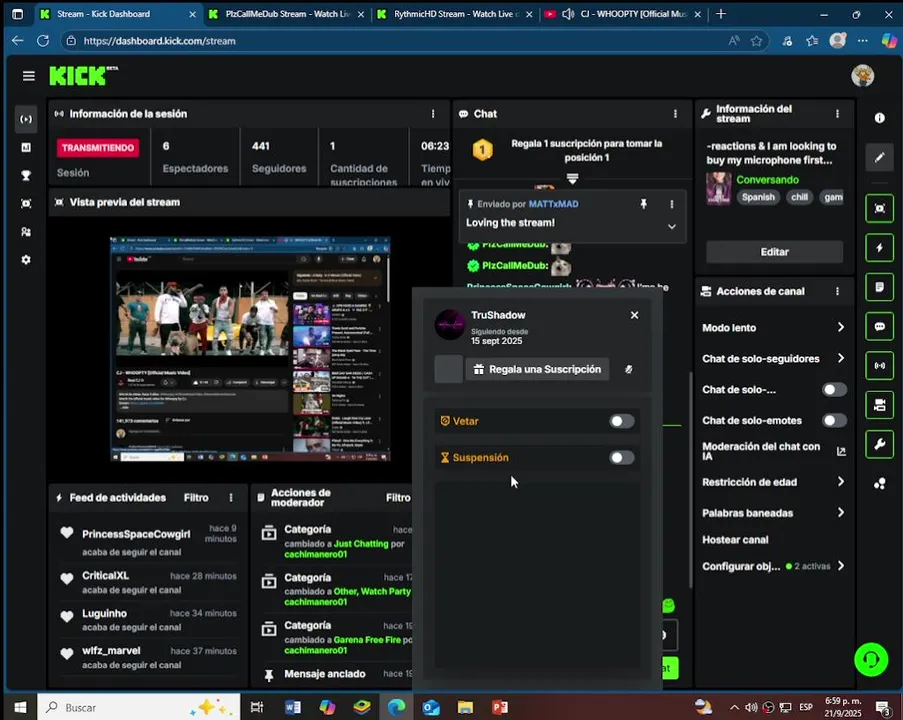Click Regala una Suscripción button
The height and width of the screenshot is (720, 903).
coord(537,369)
